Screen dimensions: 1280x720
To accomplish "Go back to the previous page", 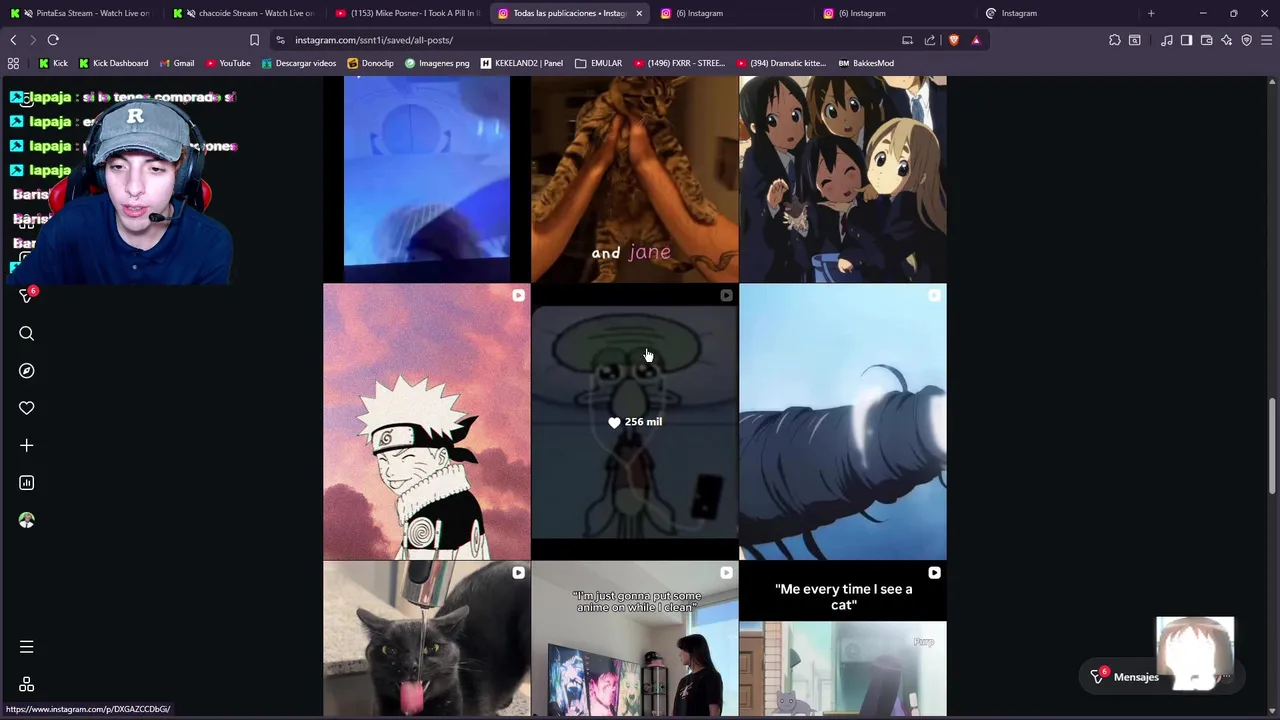I will point(13,40).
